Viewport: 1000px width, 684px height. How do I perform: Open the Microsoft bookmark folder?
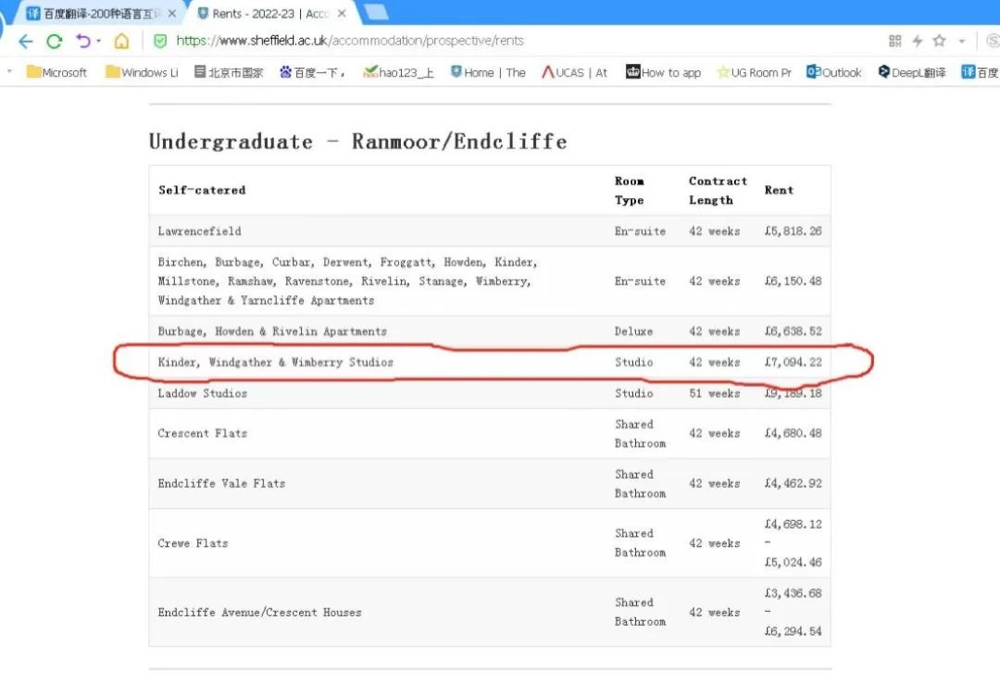(x=57, y=73)
